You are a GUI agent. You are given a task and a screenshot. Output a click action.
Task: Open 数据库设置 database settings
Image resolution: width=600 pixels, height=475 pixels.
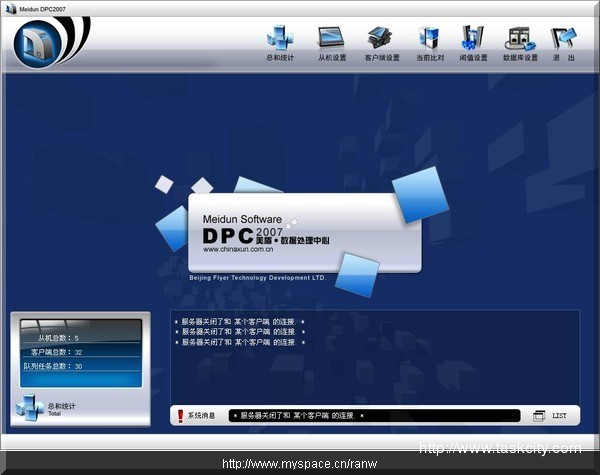coord(519,40)
